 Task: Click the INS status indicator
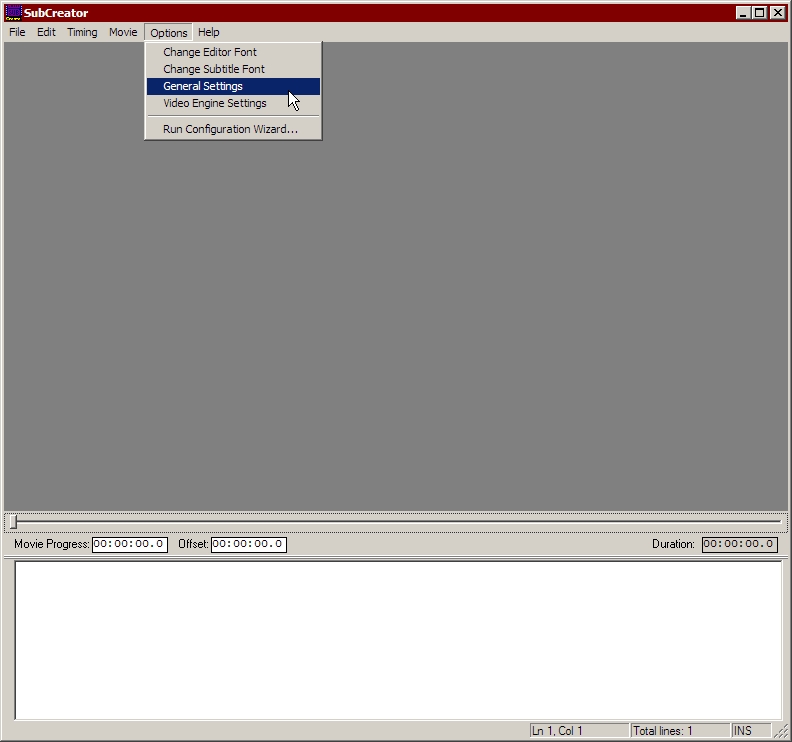pos(742,731)
